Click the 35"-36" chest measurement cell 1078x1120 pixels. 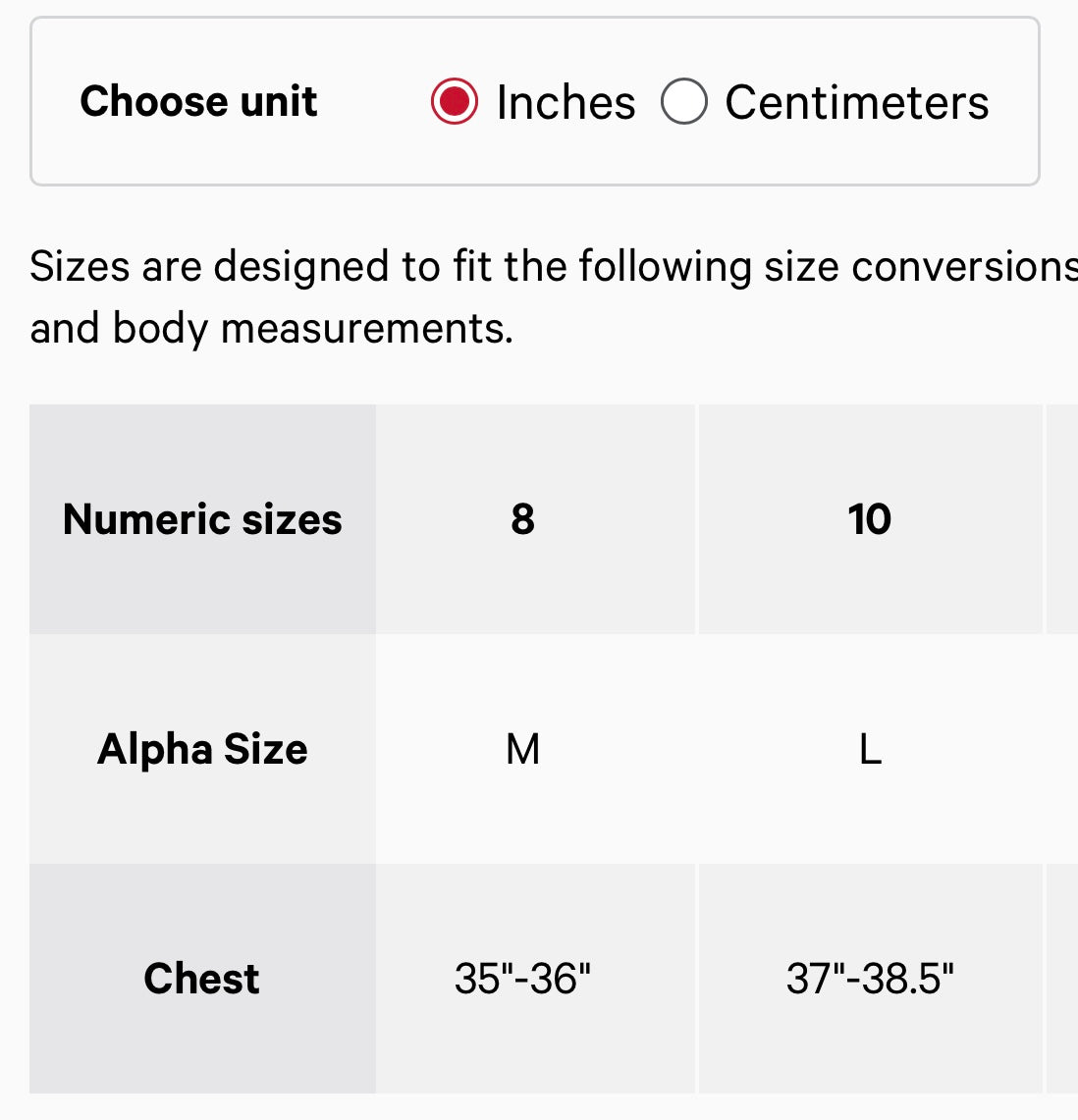pyautogui.click(x=522, y=979)
